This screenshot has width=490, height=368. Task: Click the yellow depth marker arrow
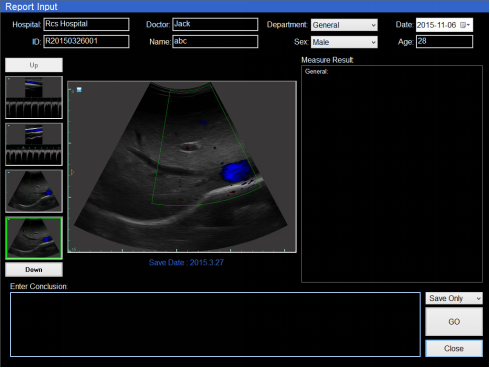tap(72, 172)
